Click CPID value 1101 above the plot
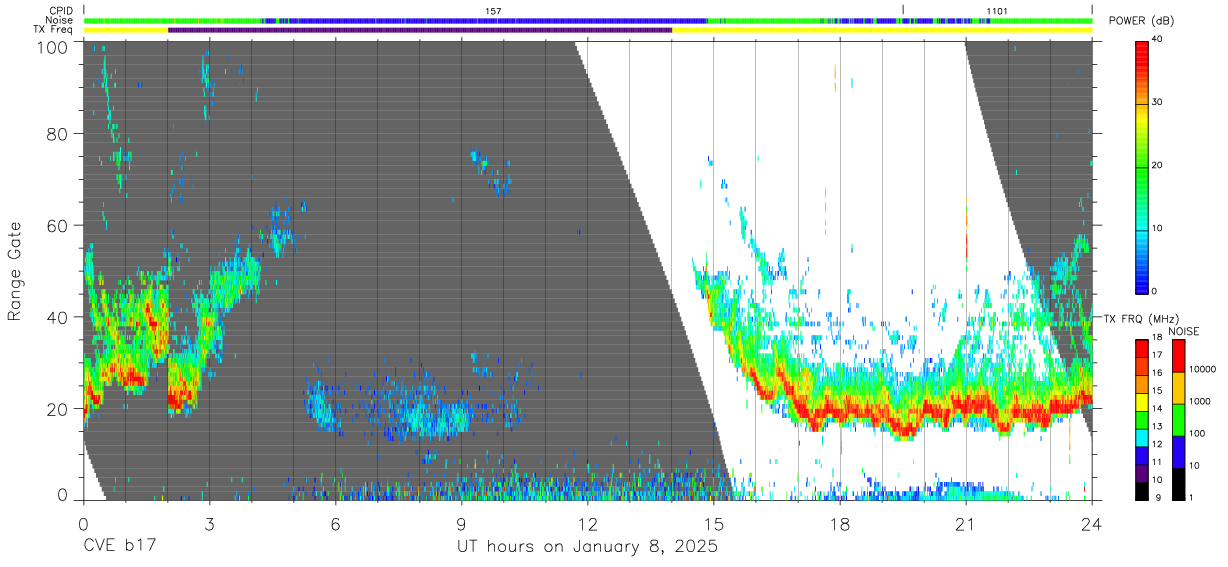This screenshot has width=1228, height=567. click(x=997, y=11)
